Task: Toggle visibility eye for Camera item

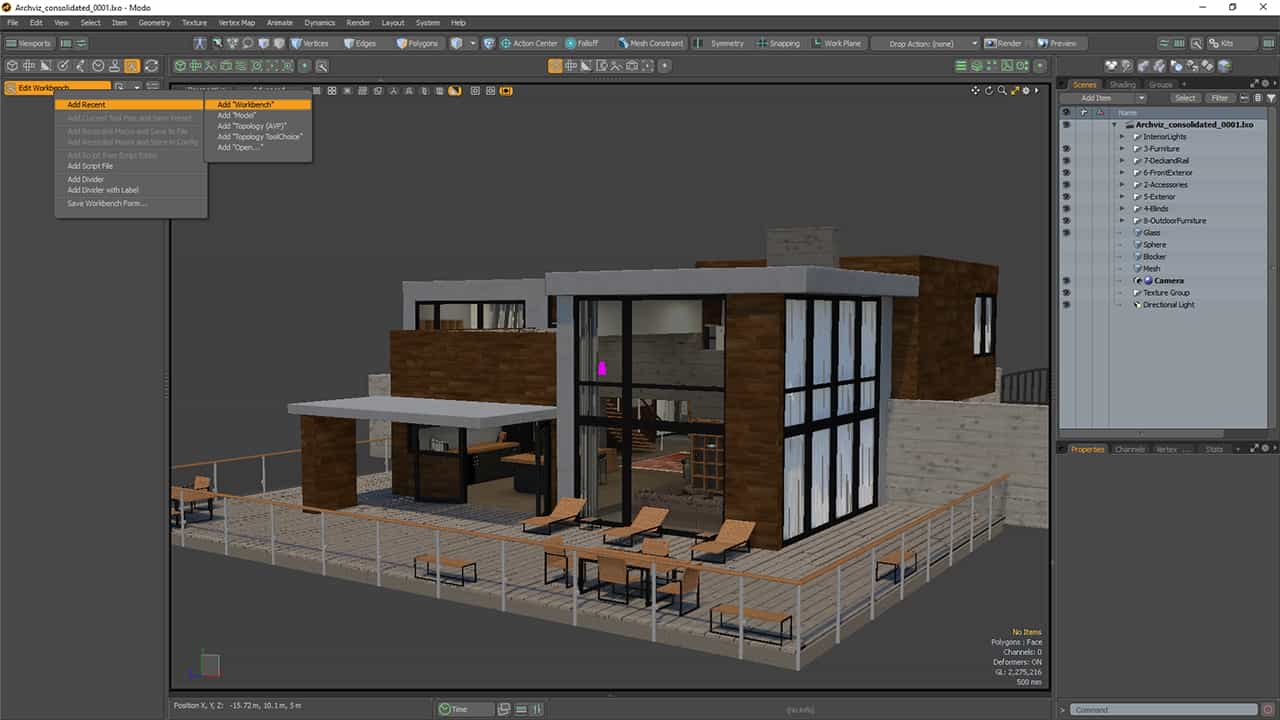Action: tap(1066, 281)
